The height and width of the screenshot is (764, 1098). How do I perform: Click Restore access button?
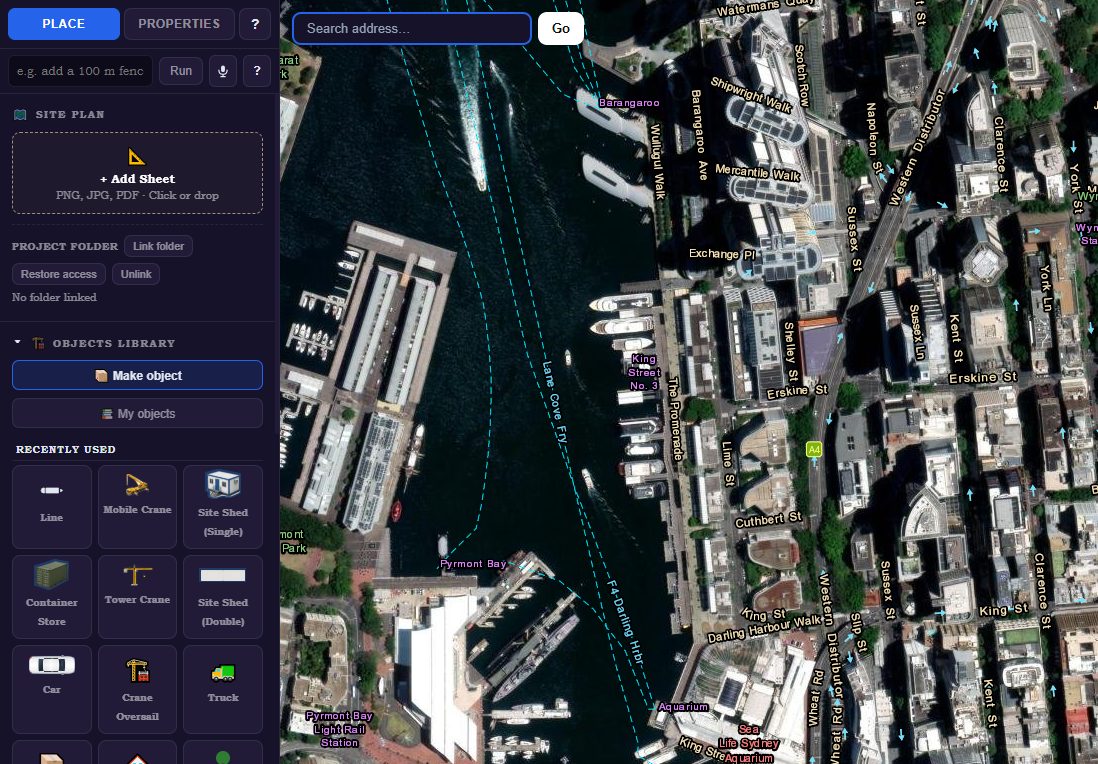coord(59,274)
